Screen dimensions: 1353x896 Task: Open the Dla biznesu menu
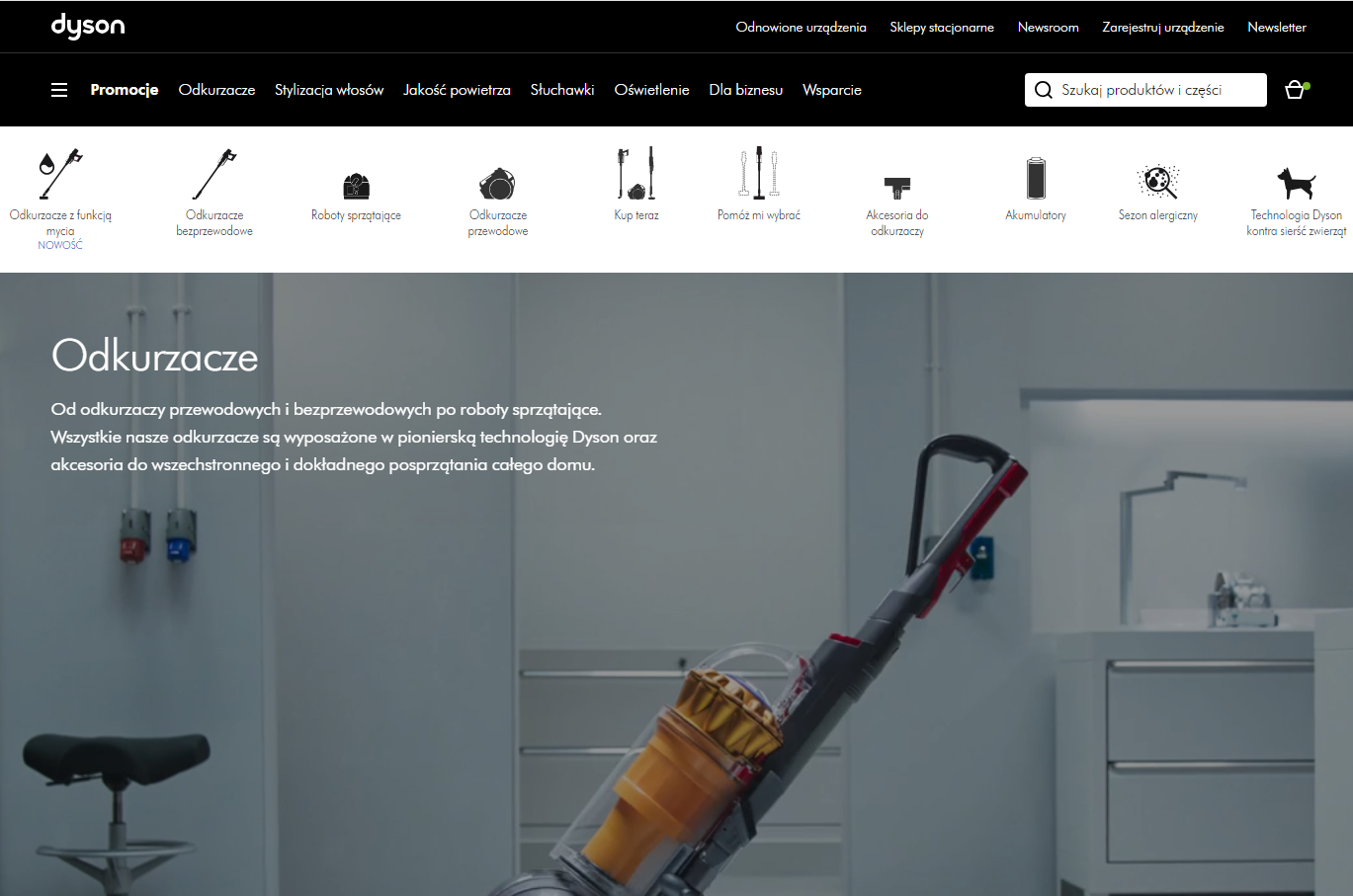pos(746,90)
